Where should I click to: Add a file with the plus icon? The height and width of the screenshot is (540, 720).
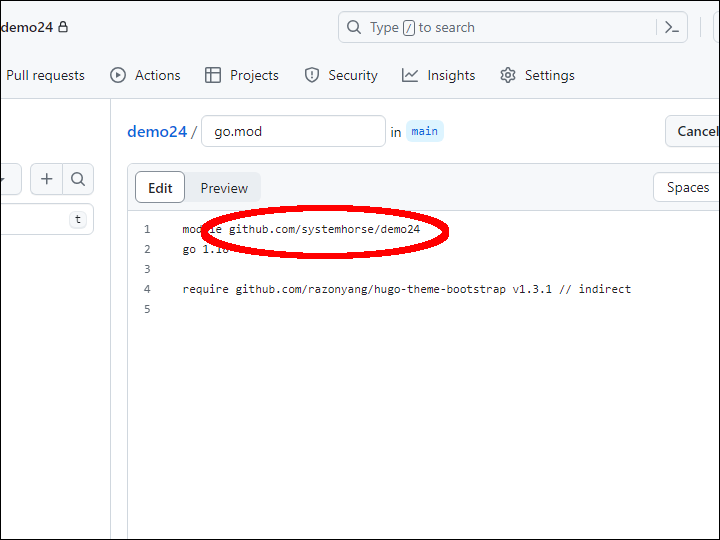tap(46, 179)
